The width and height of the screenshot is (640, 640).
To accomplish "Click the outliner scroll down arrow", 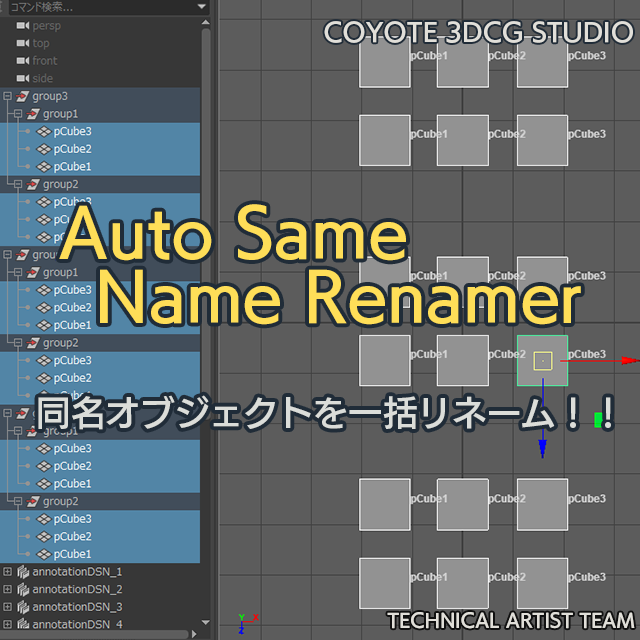I will point(206,623).
